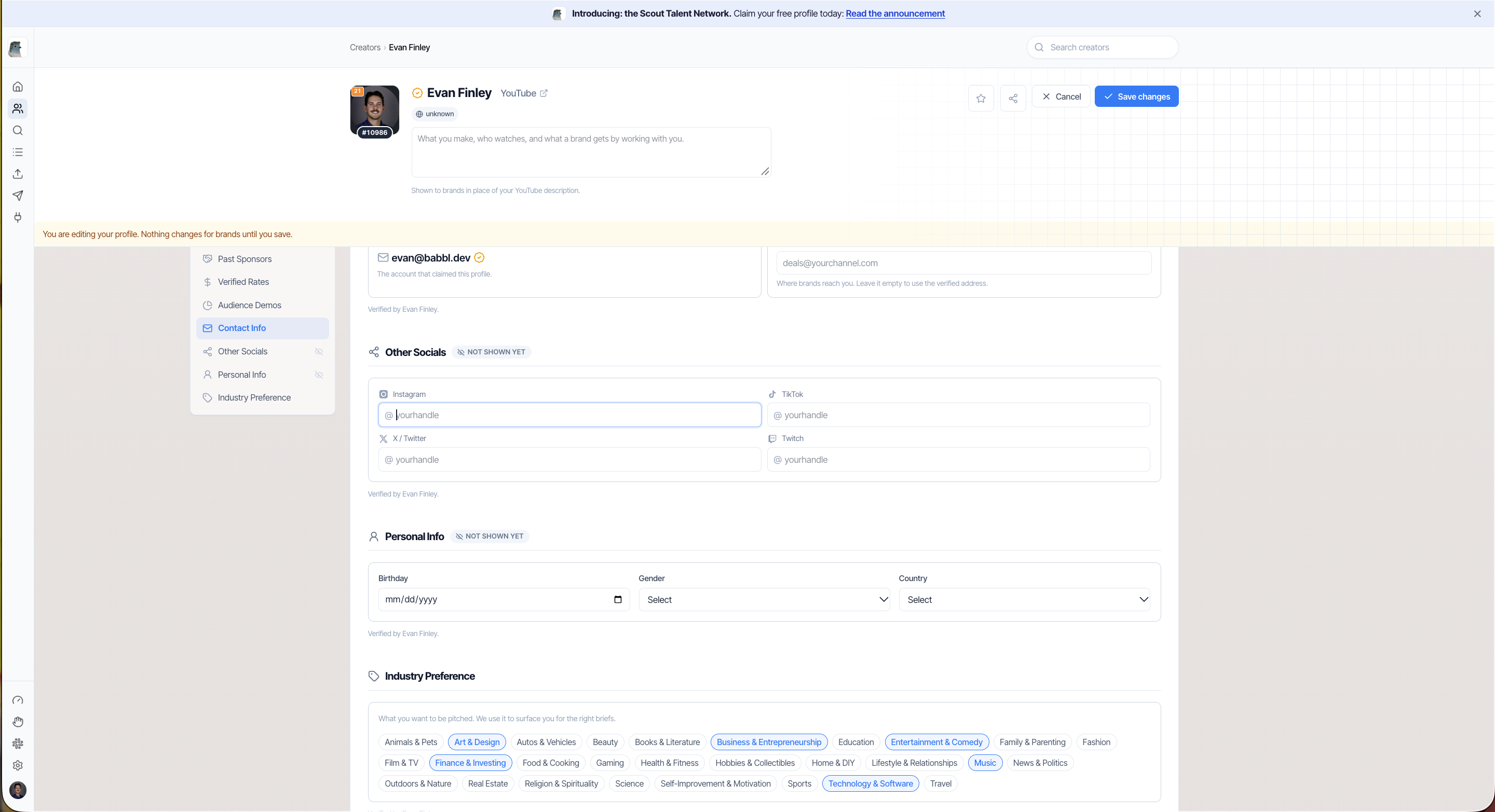Toggle visibility of Other Socials section
Screen dimensions: 1495x812
click(319, 351)
